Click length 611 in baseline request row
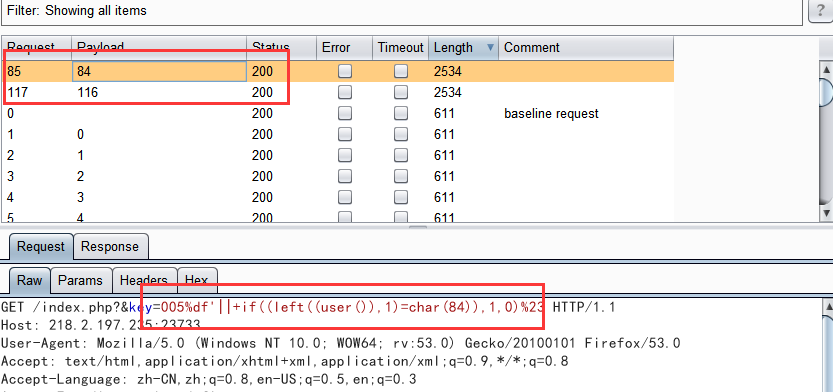 click(444, 114)
